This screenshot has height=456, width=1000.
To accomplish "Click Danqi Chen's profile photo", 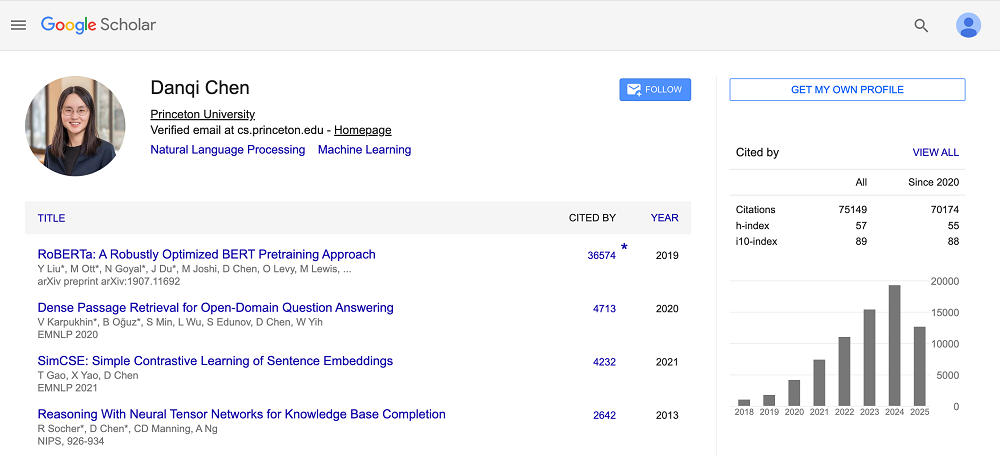I will coord(75,126).
